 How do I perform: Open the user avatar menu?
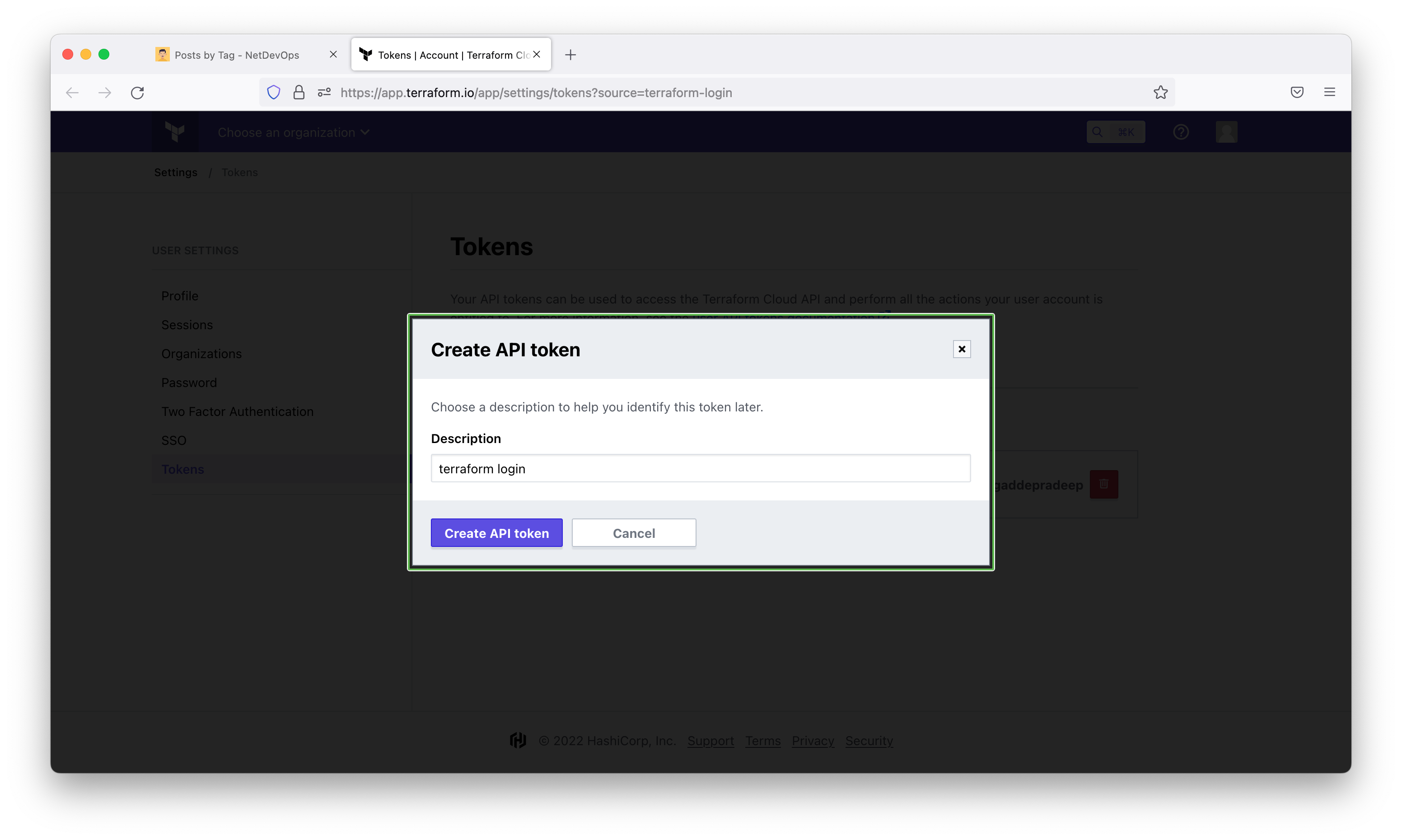click(x=1226, y=132)
